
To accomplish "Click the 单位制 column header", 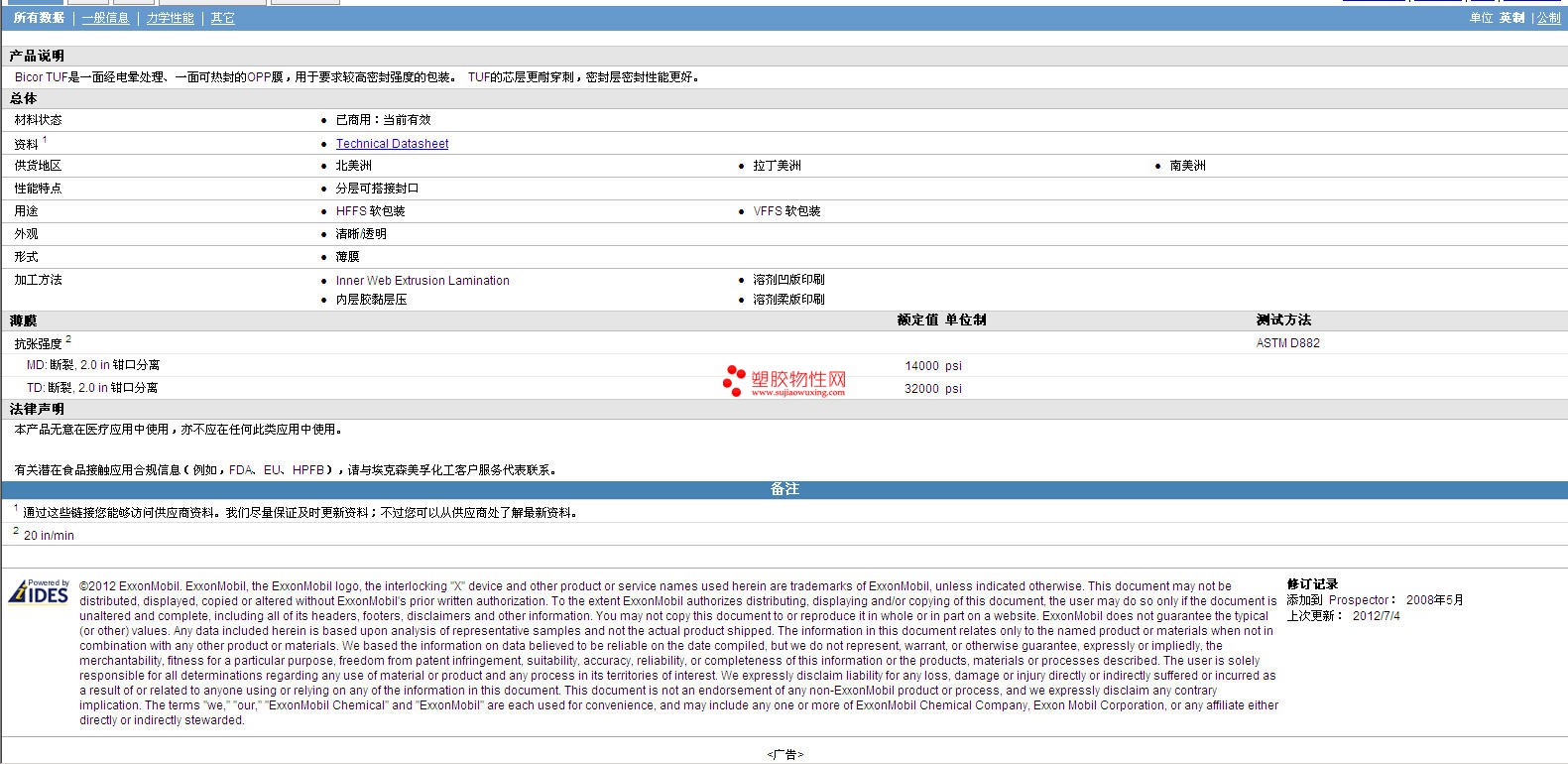I will coord(966,320).
